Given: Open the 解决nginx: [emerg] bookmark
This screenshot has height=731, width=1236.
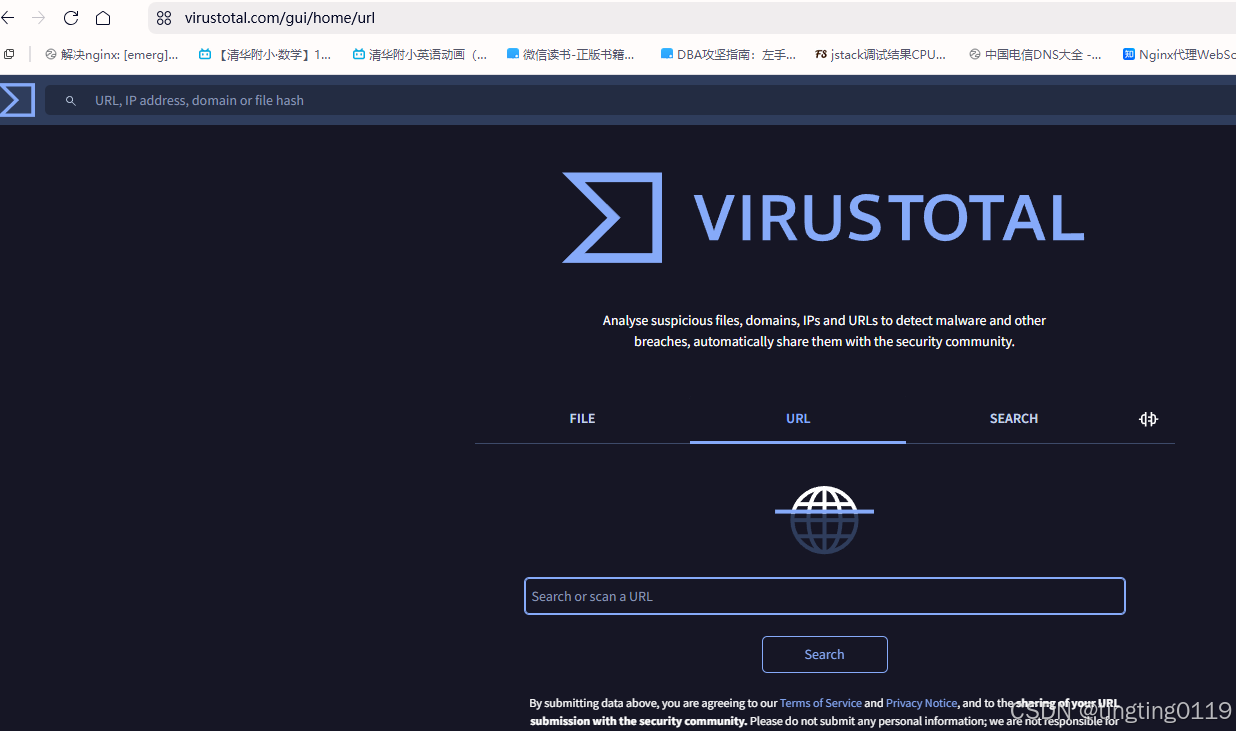Looking at the screenshot, I should (x=112, y=55).
